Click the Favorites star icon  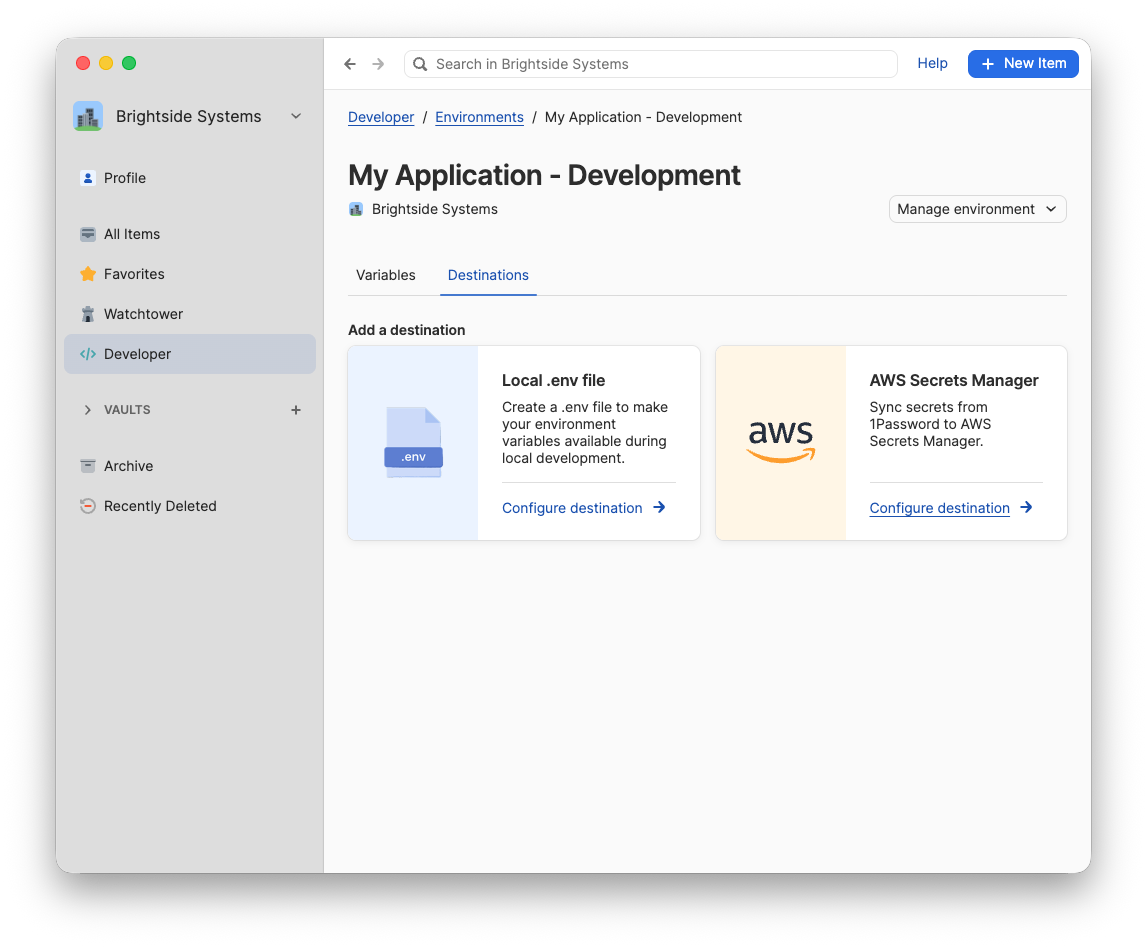[88, 273]
